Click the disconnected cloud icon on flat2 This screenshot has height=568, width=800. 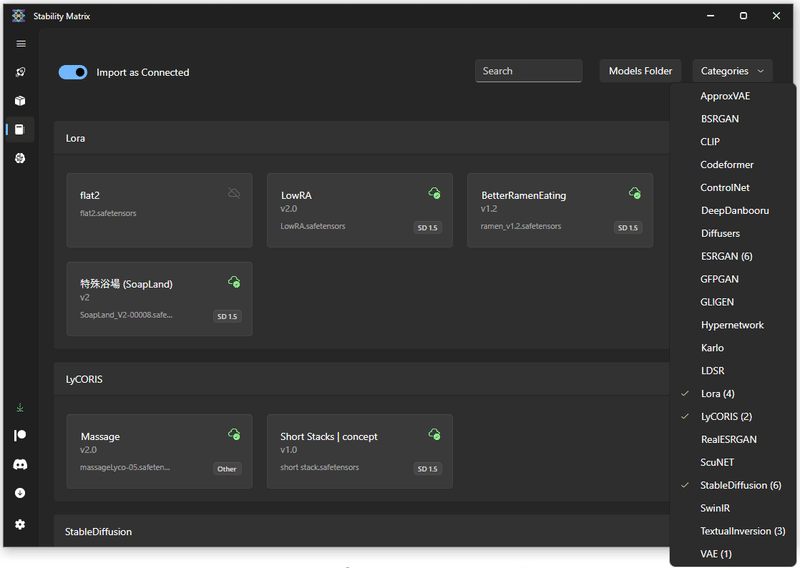[234, 193]
